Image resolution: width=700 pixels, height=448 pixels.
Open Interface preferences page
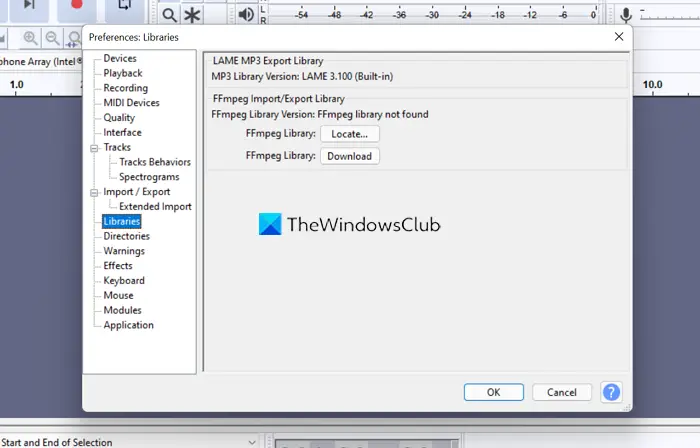(122, 133)
